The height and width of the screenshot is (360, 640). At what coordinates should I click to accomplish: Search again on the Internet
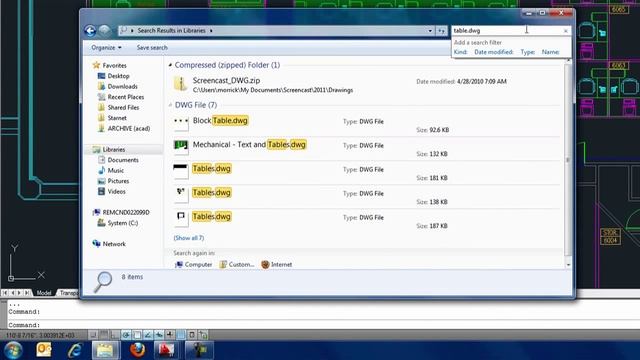(x=277, y=264)
